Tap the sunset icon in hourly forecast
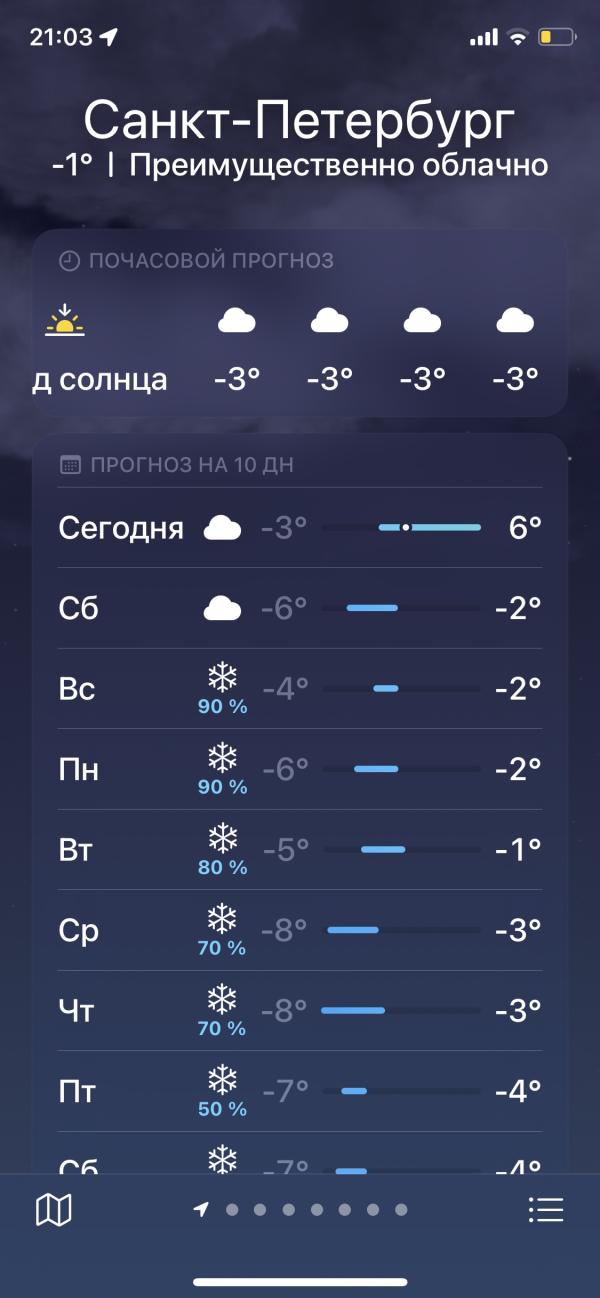The height and width of the screenshot is (1298, 600). pos(65,320)
